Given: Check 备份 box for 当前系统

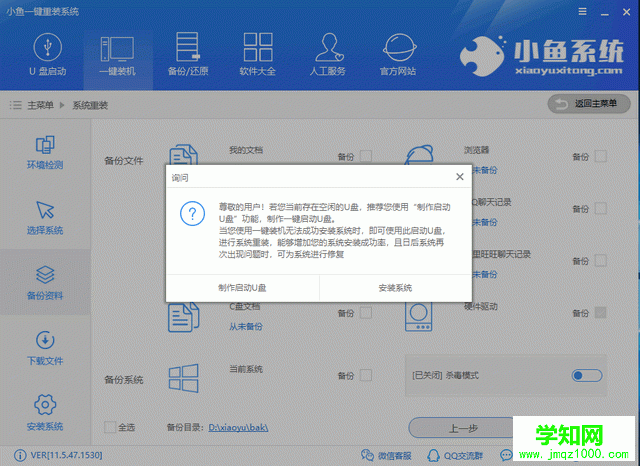Looking at the screenshot, I should click(366, 375).
